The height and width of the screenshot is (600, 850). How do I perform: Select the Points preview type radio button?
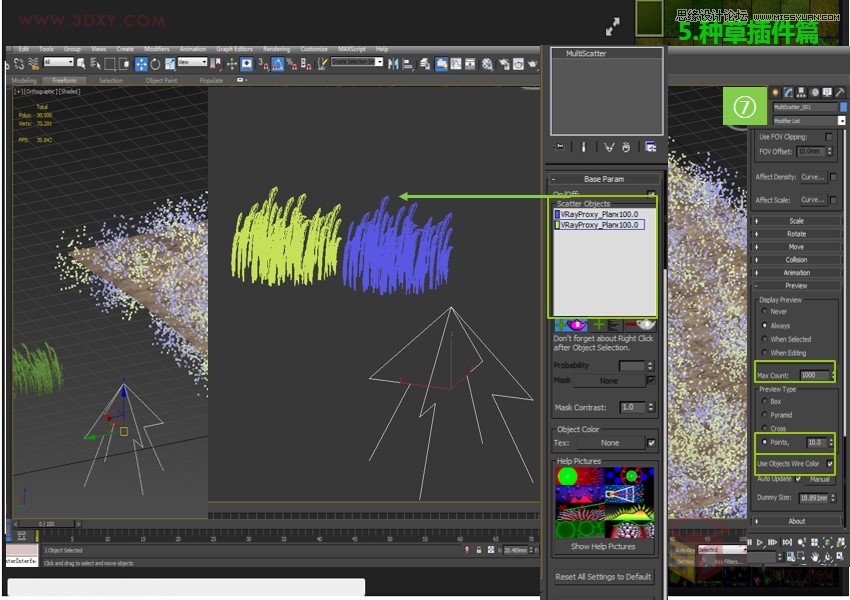pyautogui.click(x=765, y=441)
